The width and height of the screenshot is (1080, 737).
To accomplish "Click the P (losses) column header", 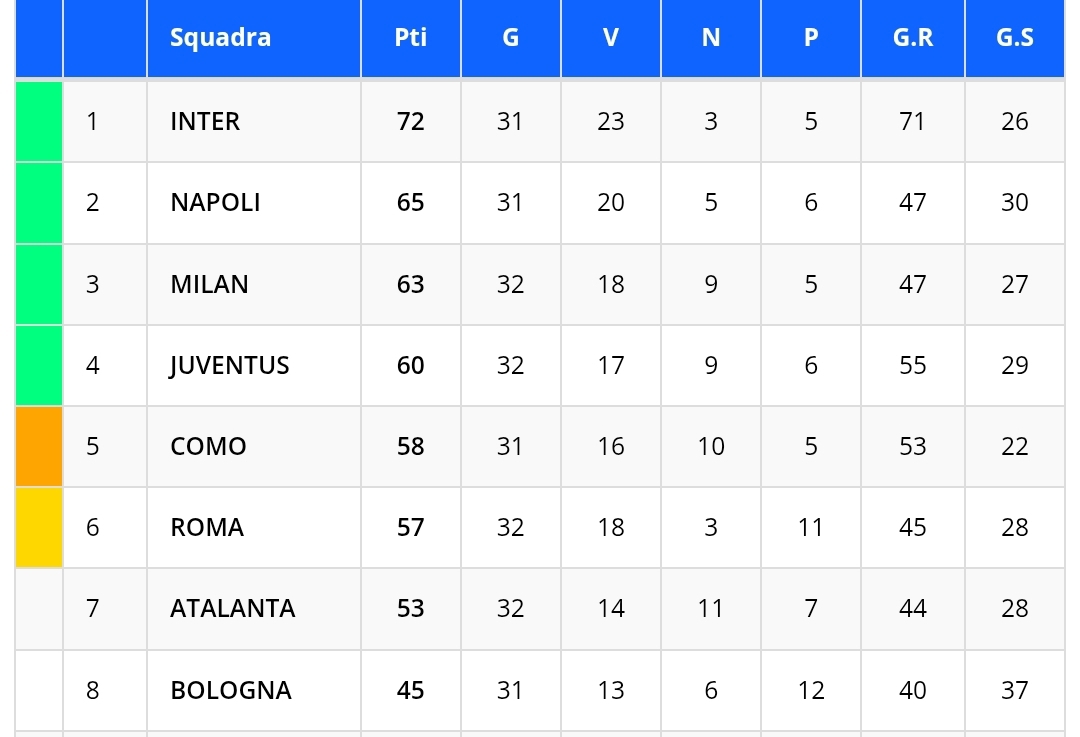I will (810, 38).
